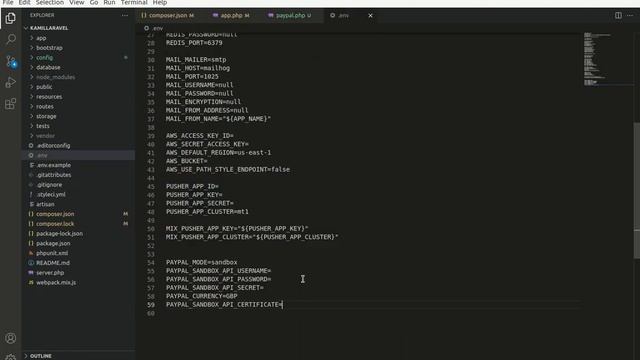The height and width of the screenshot is (360, 640).
Task: Click the line PUSHER_APP_CLUSTER=mt1
Action: (x=207, y=212)
